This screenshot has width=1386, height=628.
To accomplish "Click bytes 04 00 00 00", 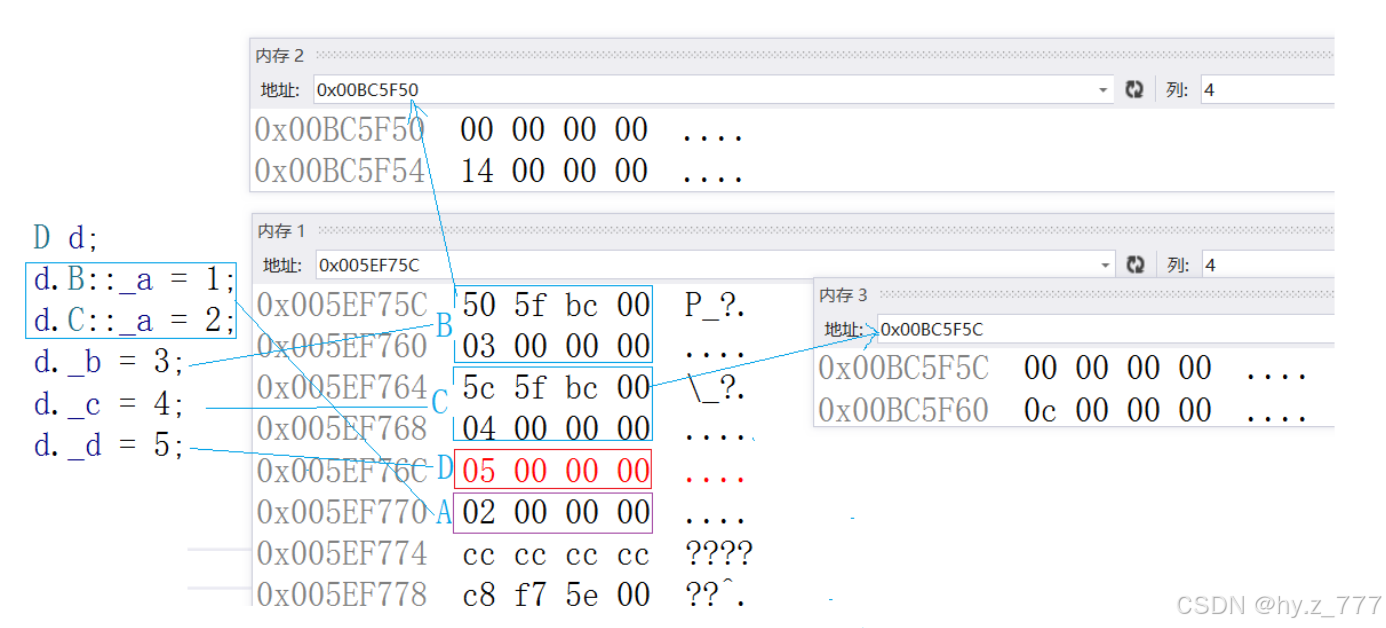I will pyautogui.click(x=557, y=428).
